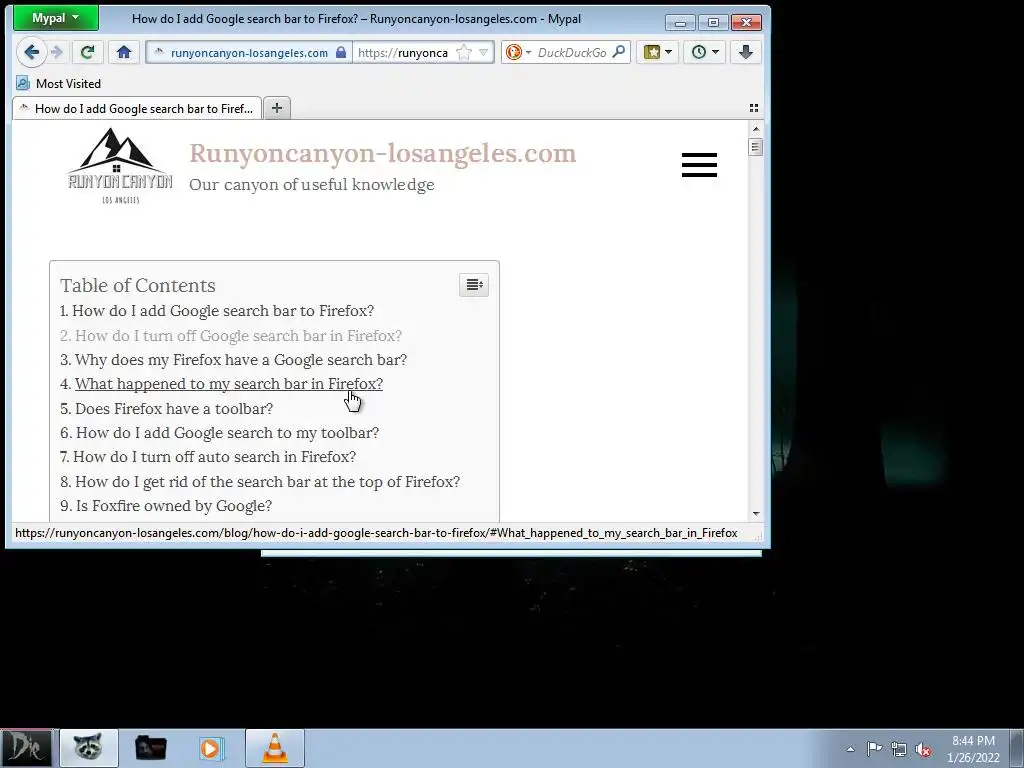Maximize the Mypal window
1024x768 pixels.
click(x=713, y=23)
